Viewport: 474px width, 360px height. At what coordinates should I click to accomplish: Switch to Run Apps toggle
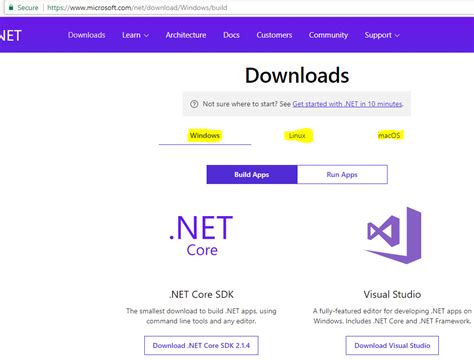[342, 174]
